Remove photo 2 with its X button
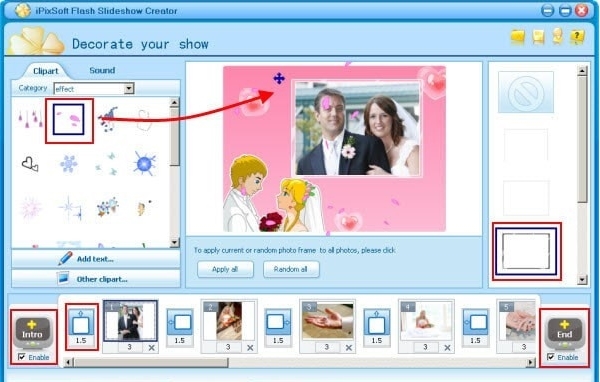 point(250,348)
